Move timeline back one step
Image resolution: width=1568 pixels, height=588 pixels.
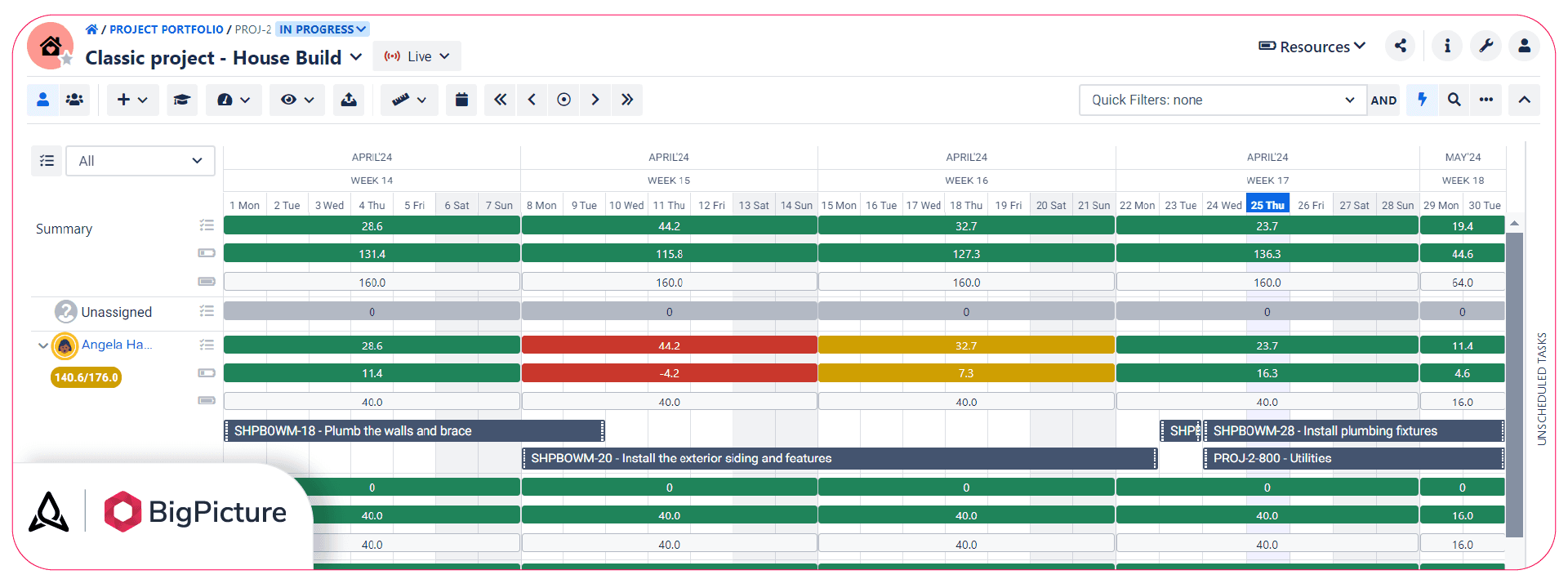[x=532, y=100]
